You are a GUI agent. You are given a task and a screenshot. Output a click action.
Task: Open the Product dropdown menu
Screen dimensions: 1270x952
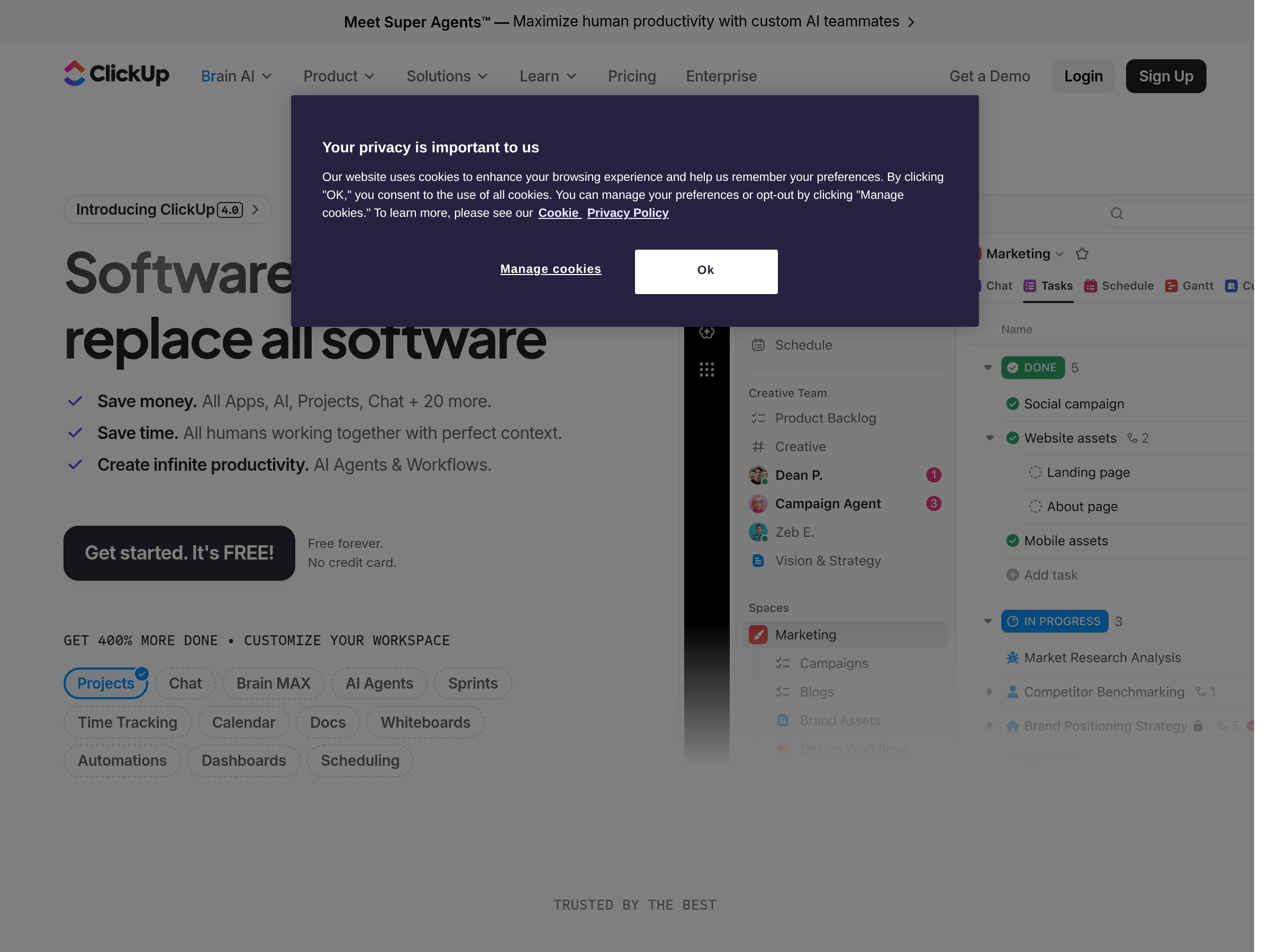pos(339,76)
